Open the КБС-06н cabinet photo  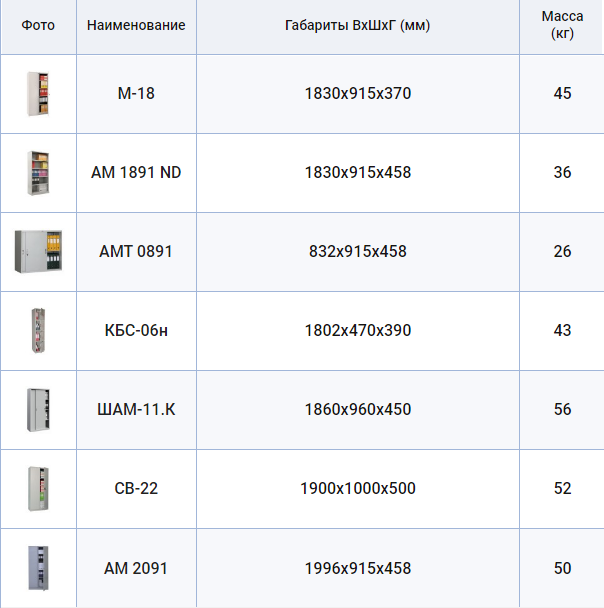[x=37, y=330]
